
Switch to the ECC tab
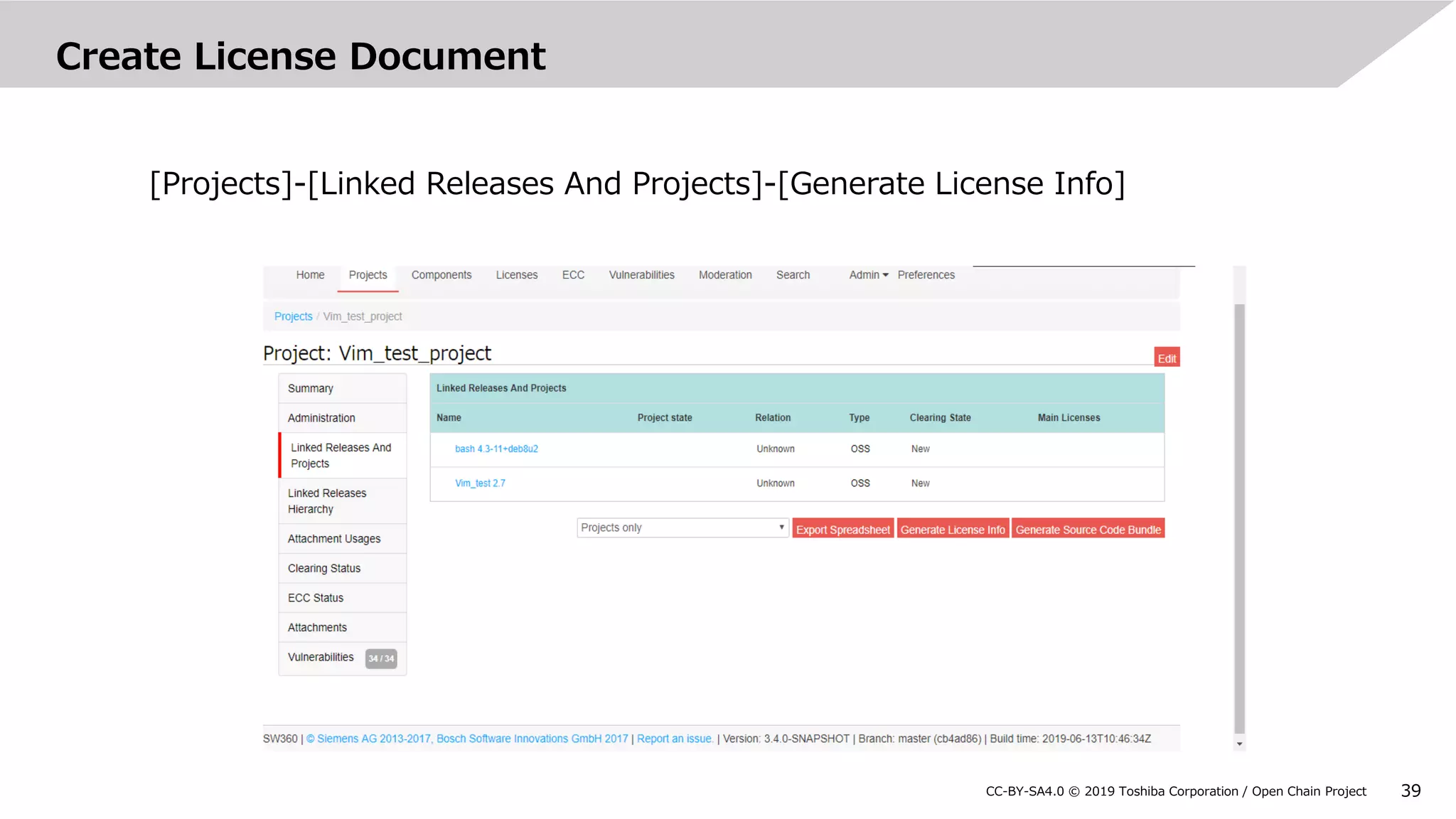point(573,275)
